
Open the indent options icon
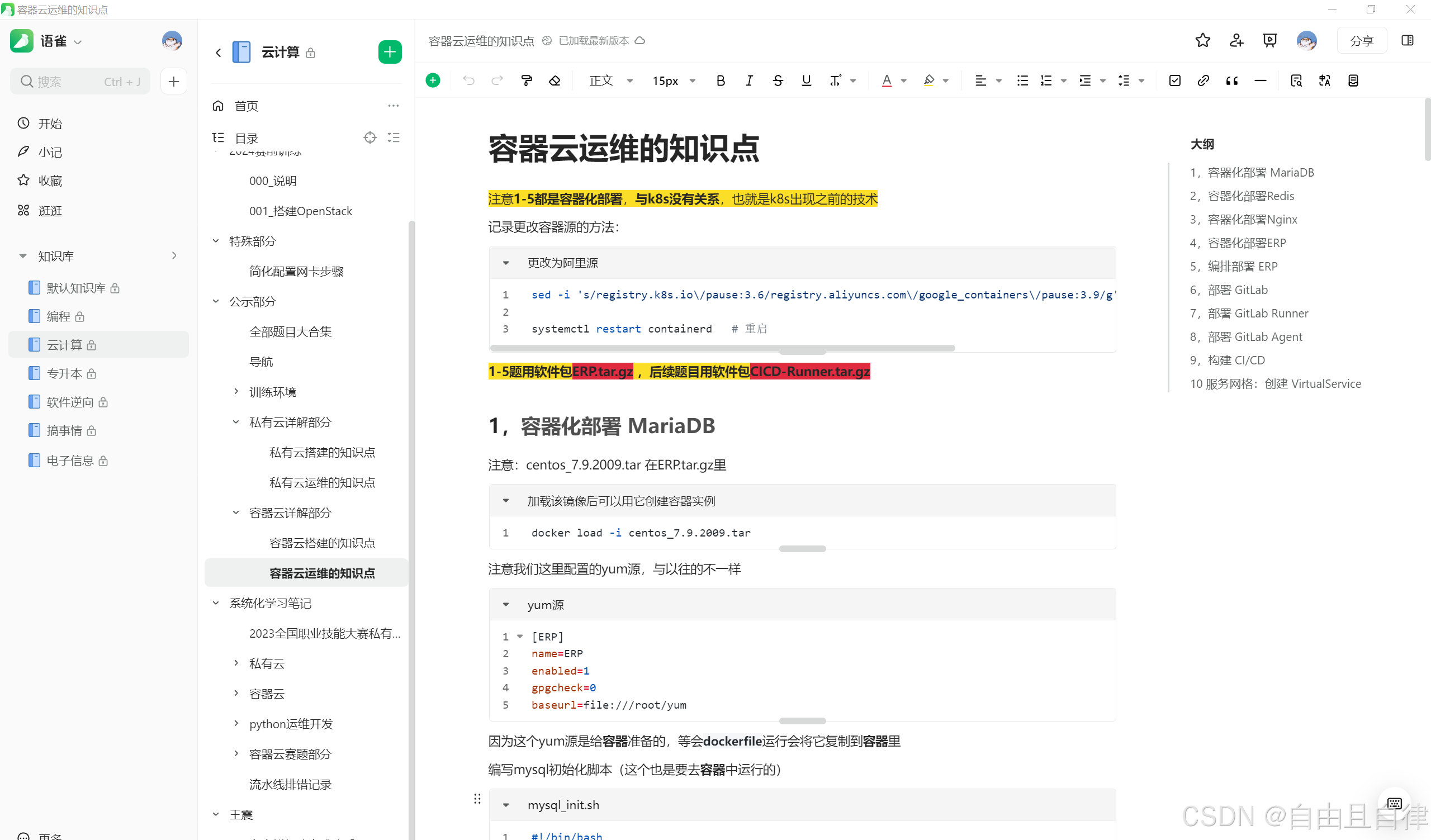1085,80
